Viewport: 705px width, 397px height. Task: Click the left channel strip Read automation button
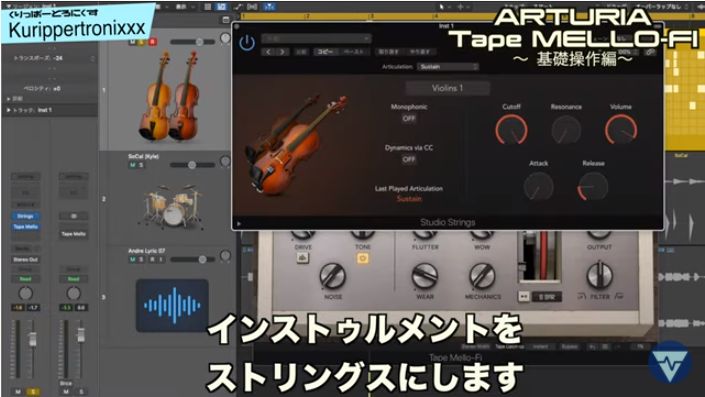click(26, 279)
